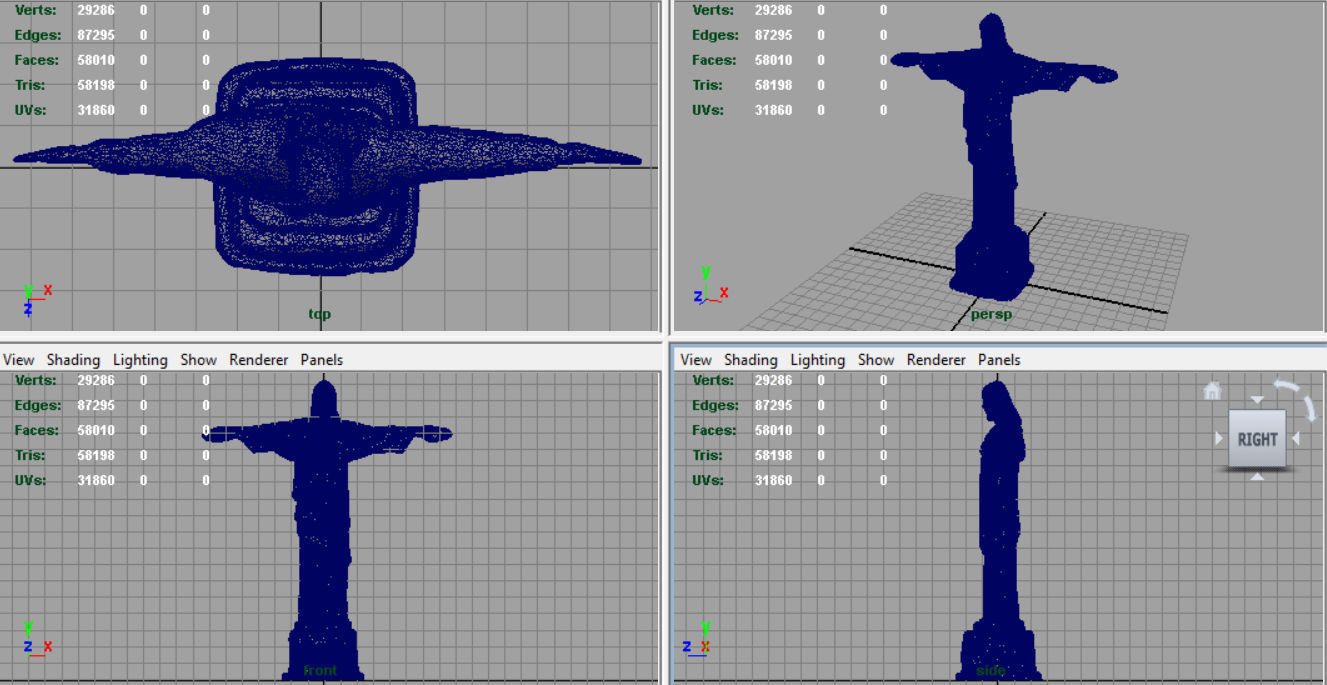Click the "persp" view label
Viewport: 1327px width, 685px height.
pos(991,314)
